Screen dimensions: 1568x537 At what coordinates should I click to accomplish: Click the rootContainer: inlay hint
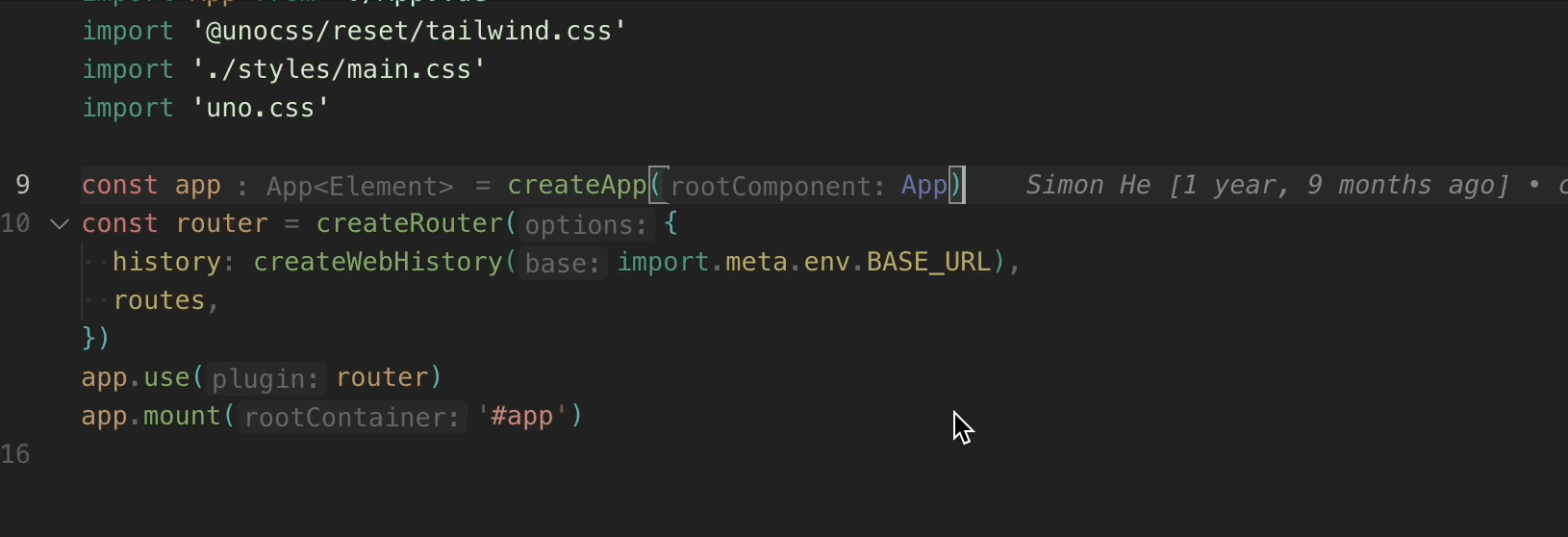tap(351, 417)
